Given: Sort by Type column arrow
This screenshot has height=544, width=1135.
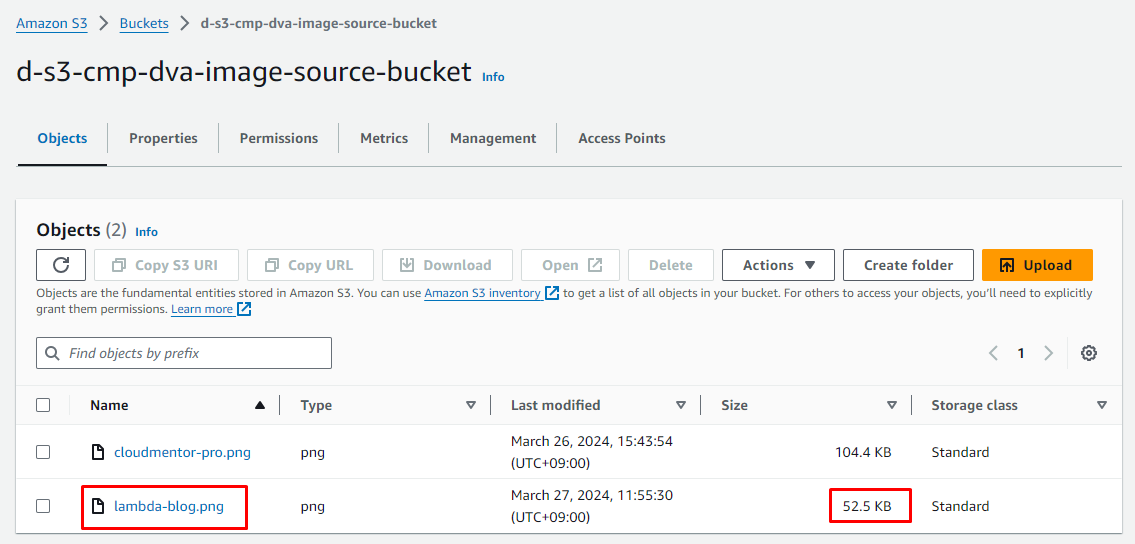Looking at the screenshot, I should [471, 405].
